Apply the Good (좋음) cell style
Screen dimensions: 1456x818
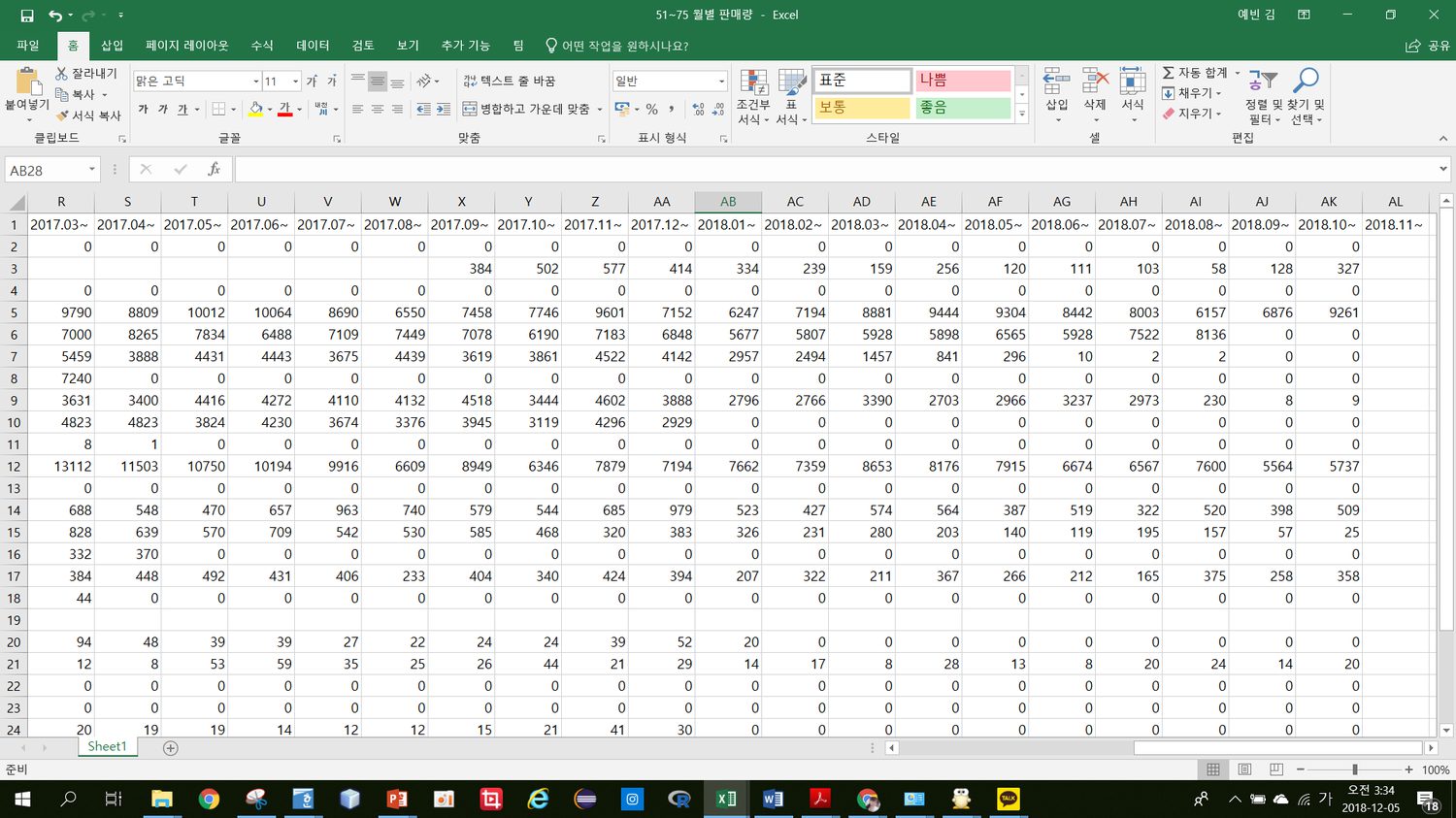[962, 108]
